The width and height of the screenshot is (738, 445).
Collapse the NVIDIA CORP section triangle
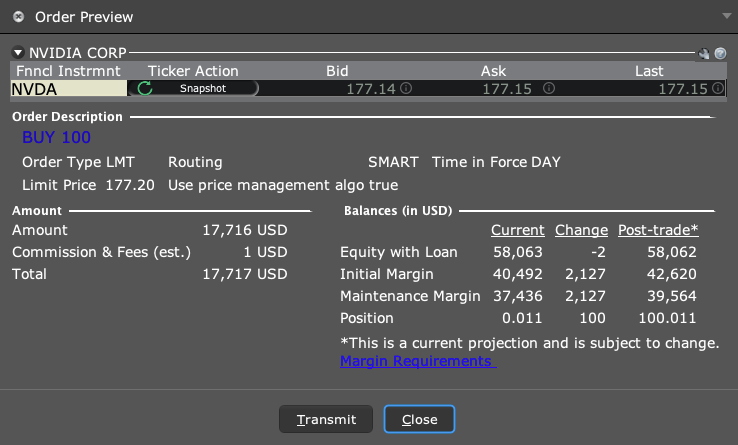point(18,52)
